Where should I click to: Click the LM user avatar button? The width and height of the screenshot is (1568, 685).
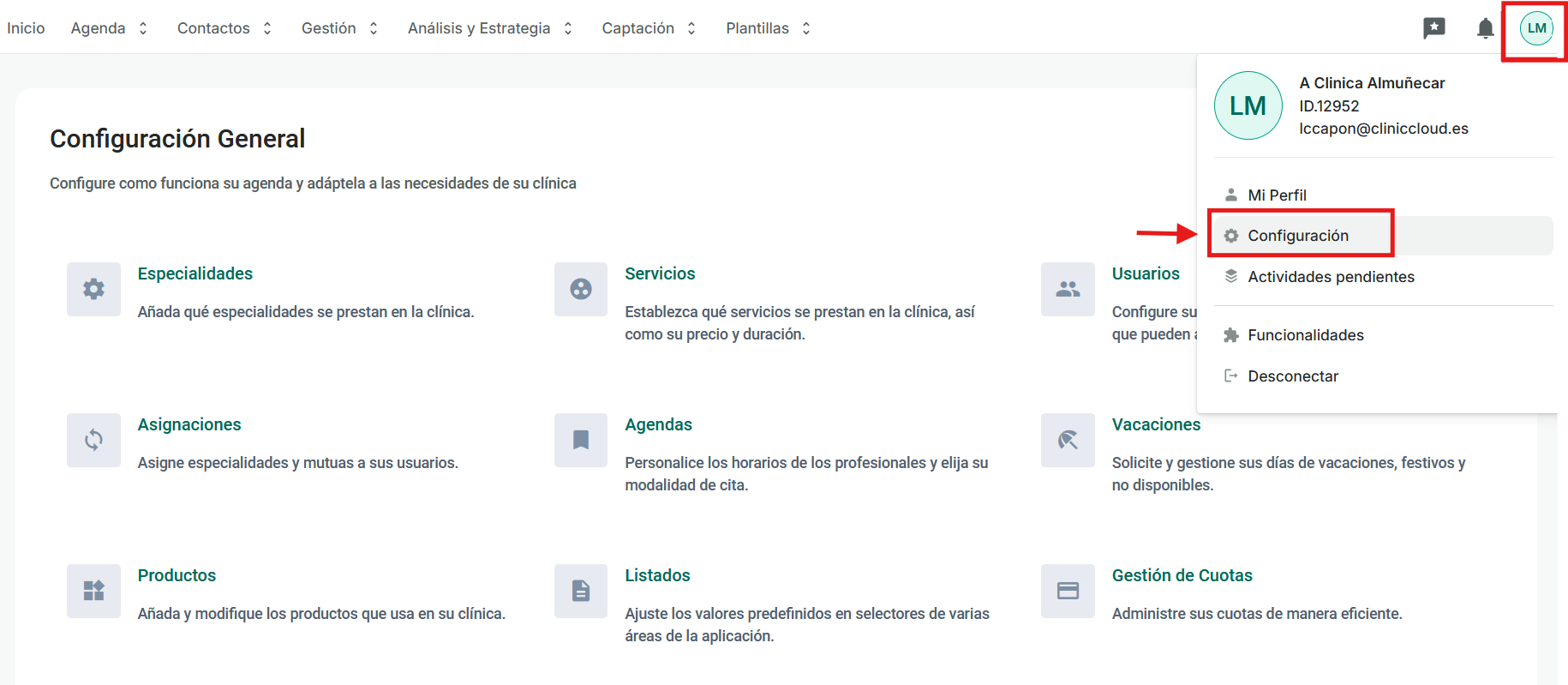1536,28
